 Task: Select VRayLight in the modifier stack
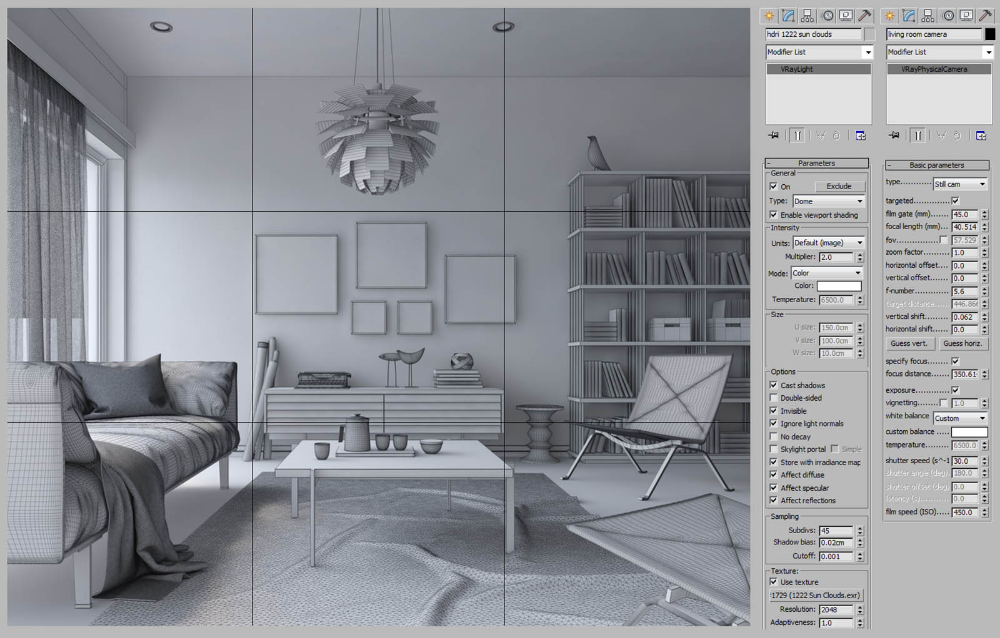[x=818, y=71]
